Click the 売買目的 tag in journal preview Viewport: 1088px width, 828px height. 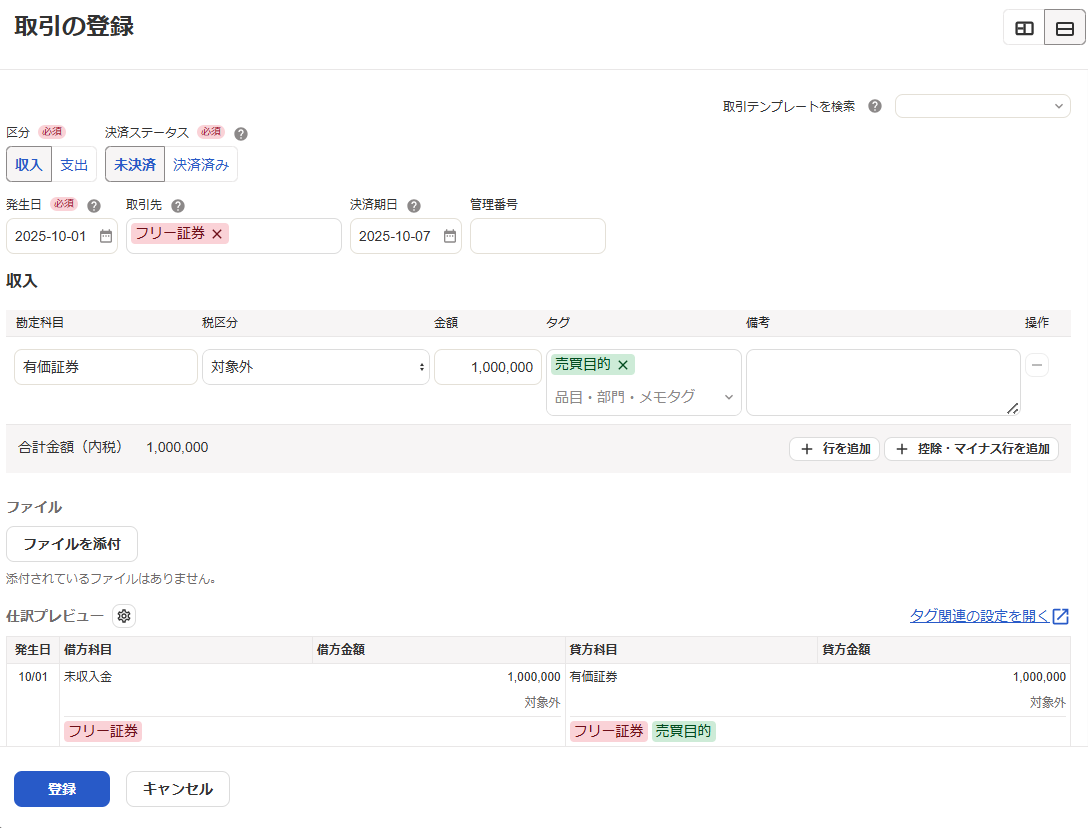(683, 731)
